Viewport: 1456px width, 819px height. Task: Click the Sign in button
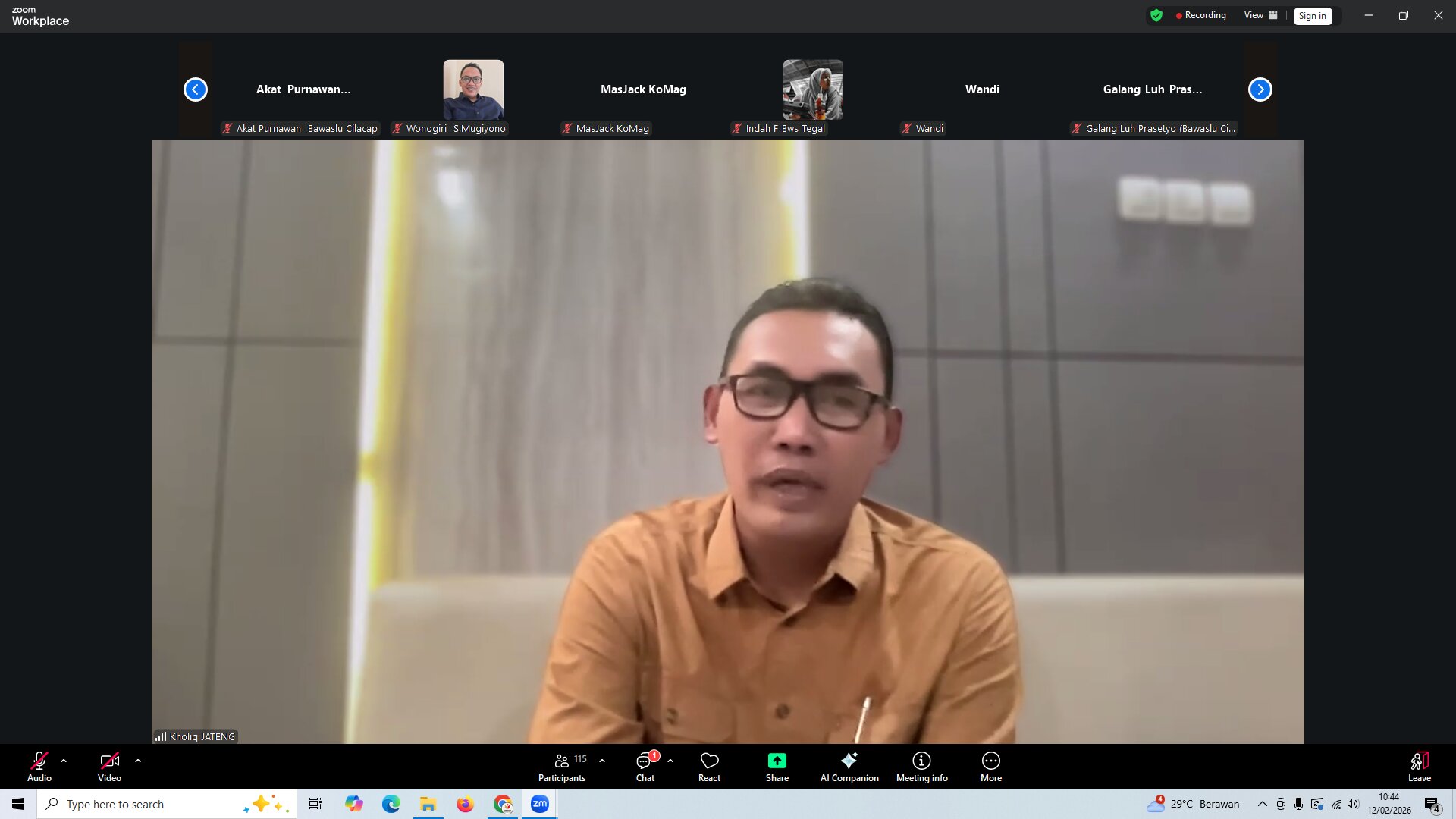pos(1313,15)
